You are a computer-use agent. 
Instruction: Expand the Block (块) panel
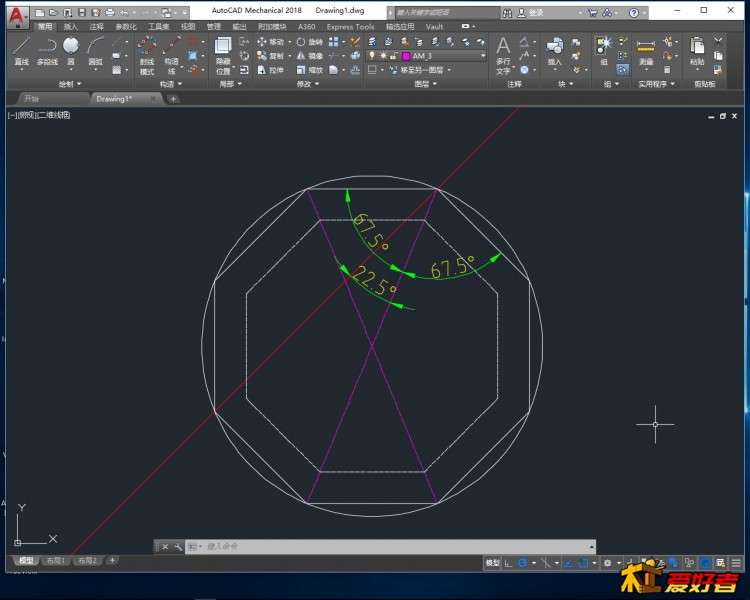(565, 84)
